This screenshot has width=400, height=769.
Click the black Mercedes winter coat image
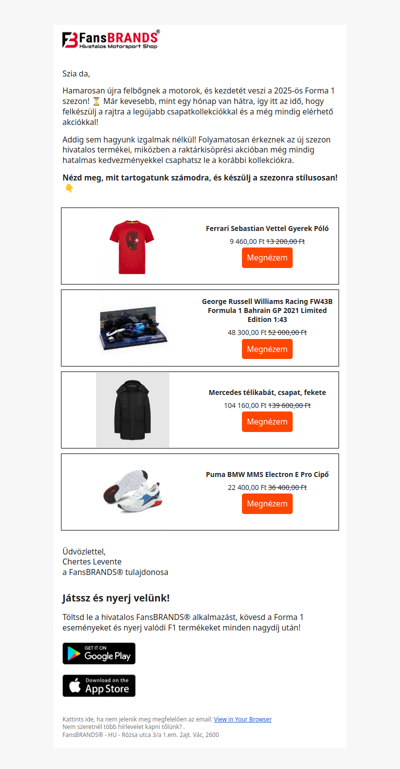(132, 410)
